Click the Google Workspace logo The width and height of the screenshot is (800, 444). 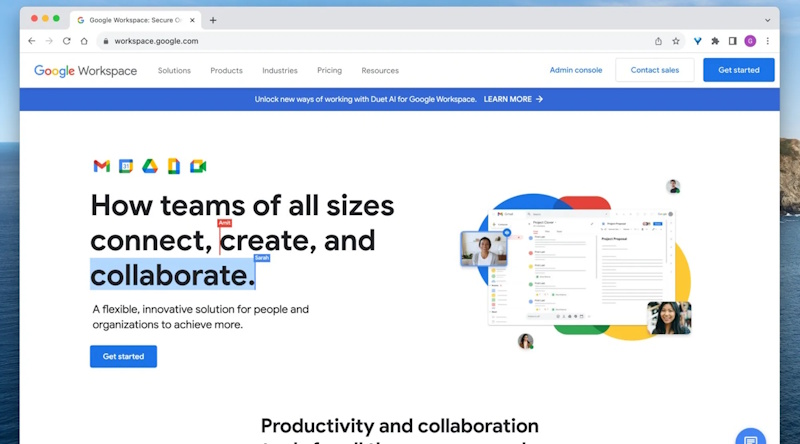pos(85,70)
